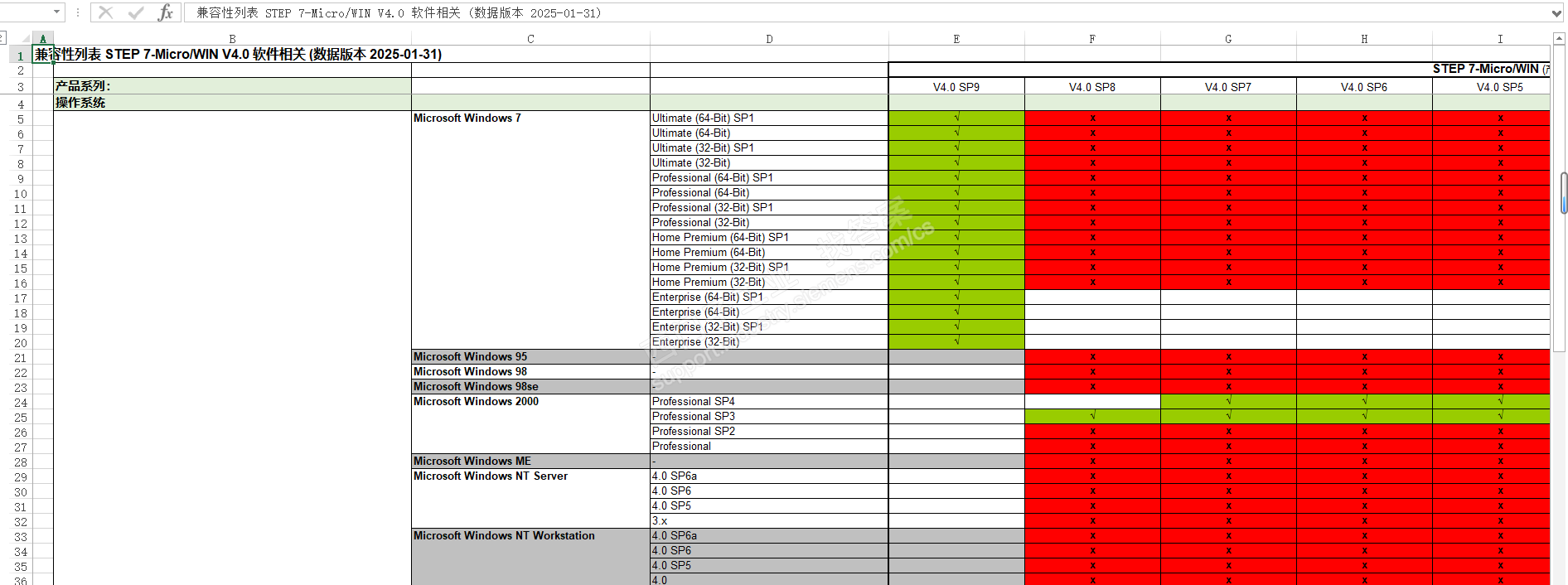Click the 'Microsoft Windows 95' cell
1568x585 pixels.
click(x=530, y=357)
